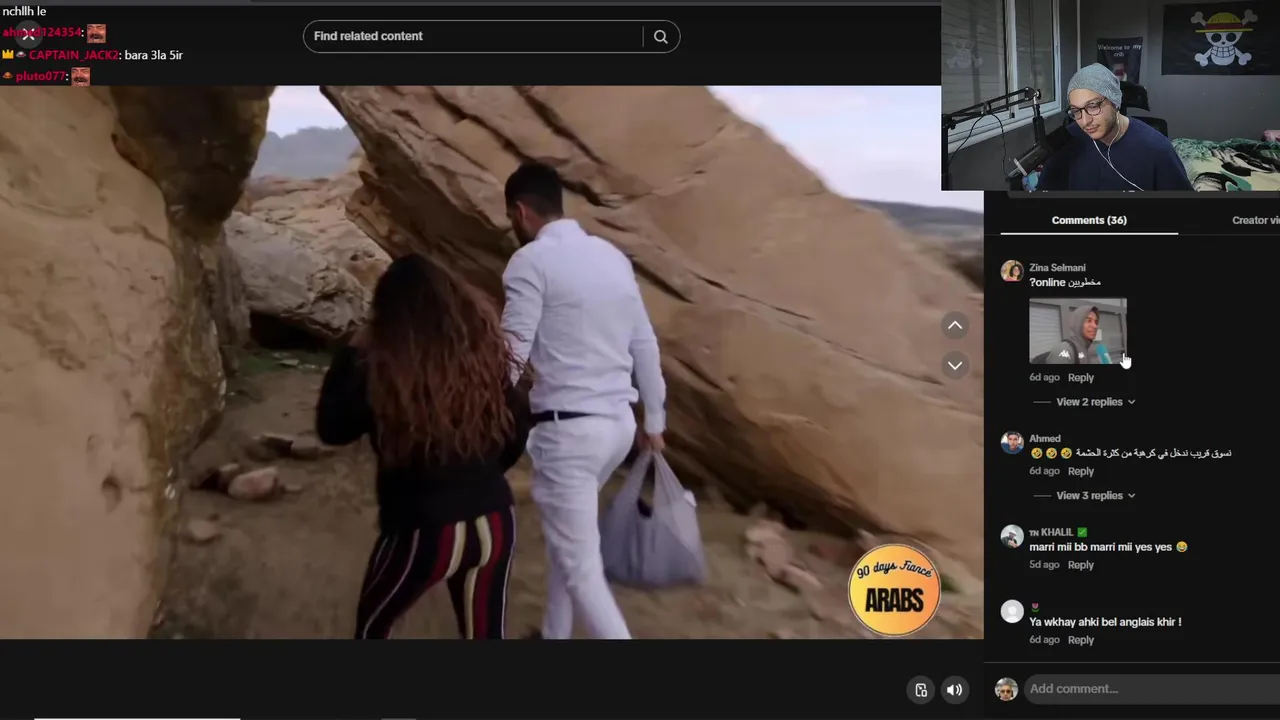1280x720 pixels.
Task: Reply to the 'marri mii bb' comment
Action: (1081, 565)
